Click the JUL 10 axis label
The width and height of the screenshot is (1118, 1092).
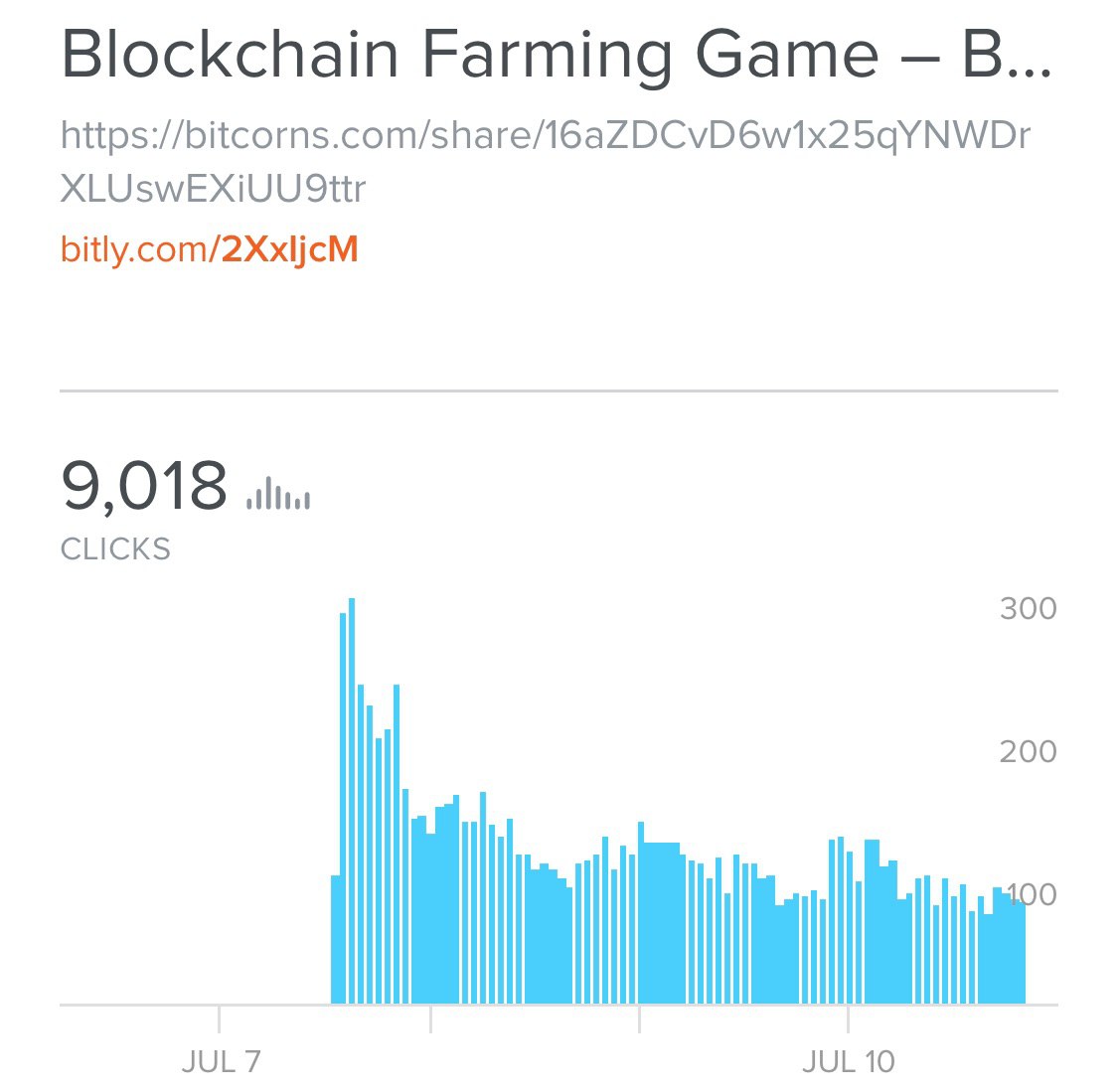(848, 1062)
